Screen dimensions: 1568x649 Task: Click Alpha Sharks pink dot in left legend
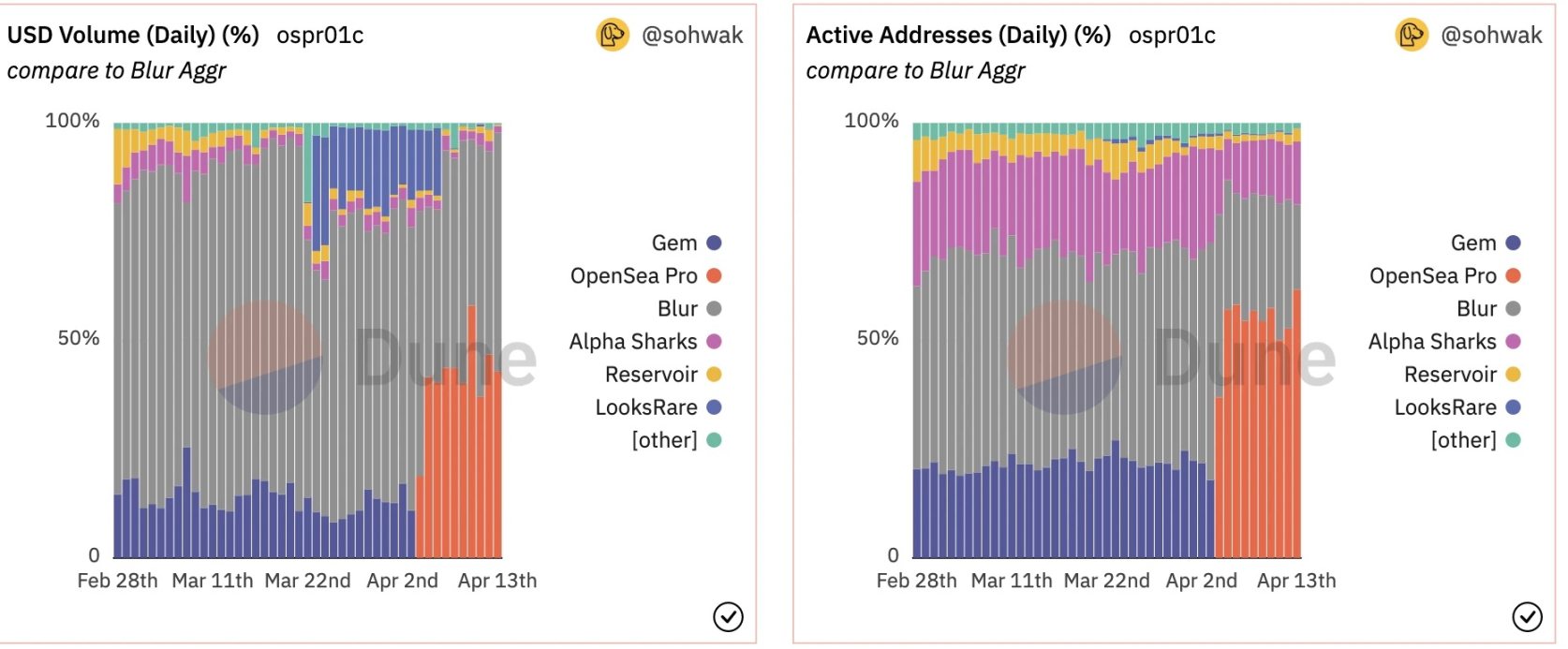(x=714, y=342)
